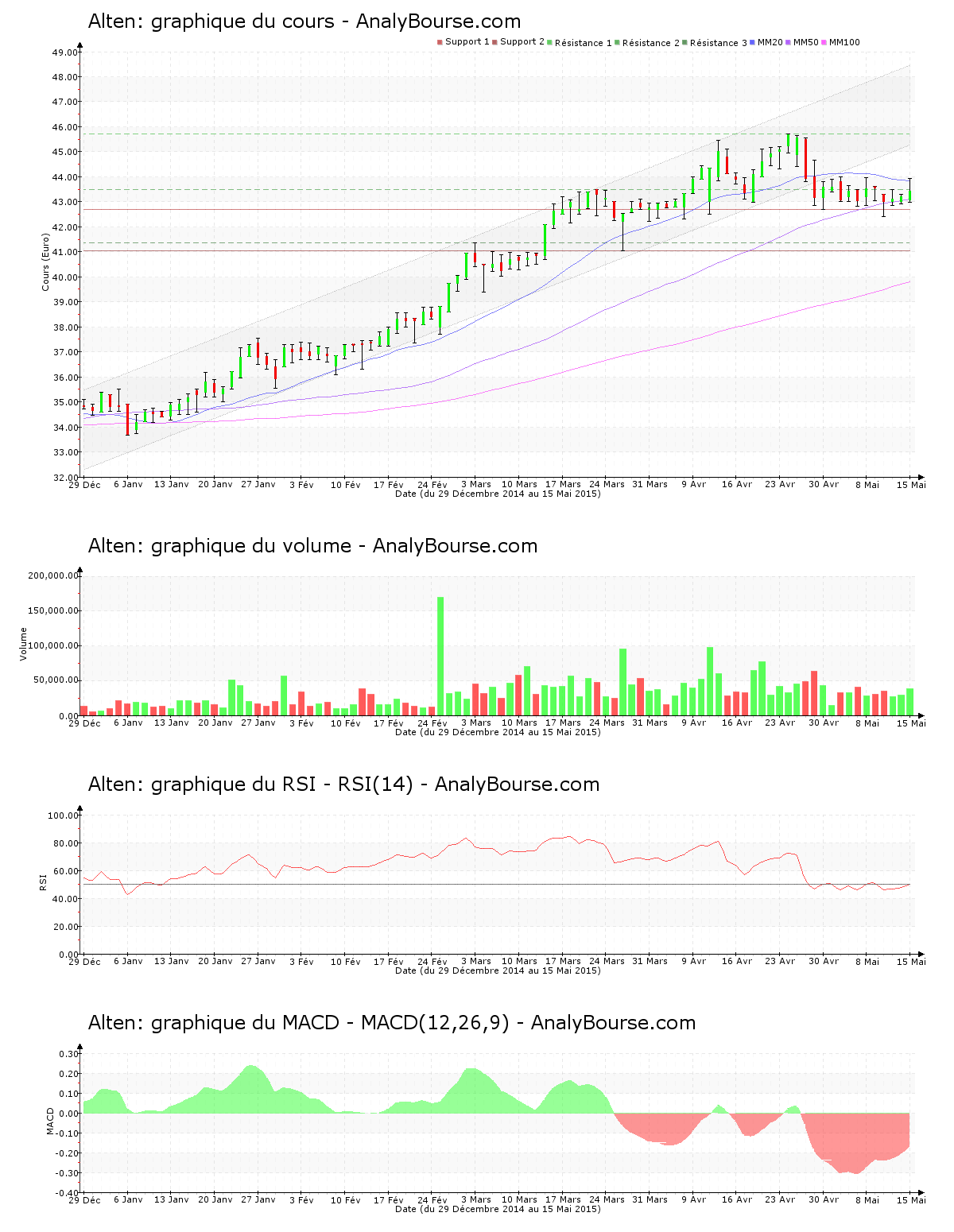Click the 41.00 price axis value

64,252
